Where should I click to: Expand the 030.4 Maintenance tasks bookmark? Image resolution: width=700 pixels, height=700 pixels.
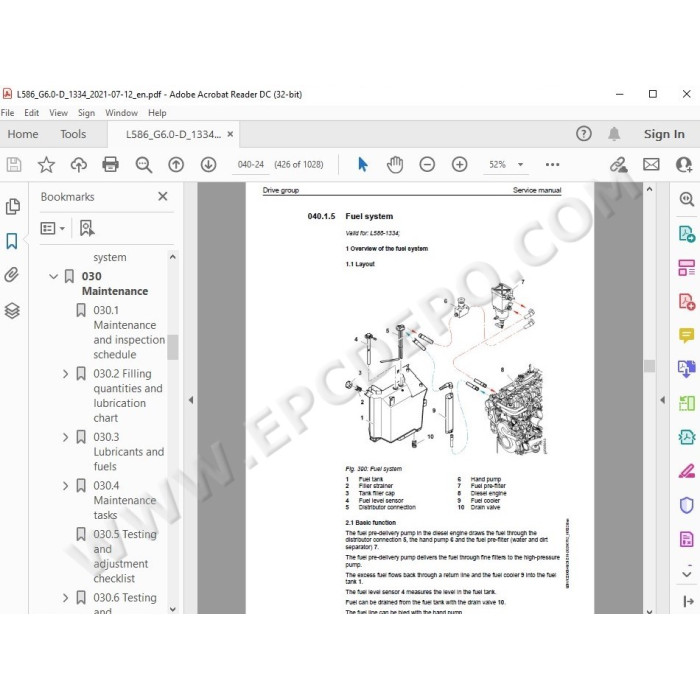(65, 486)
